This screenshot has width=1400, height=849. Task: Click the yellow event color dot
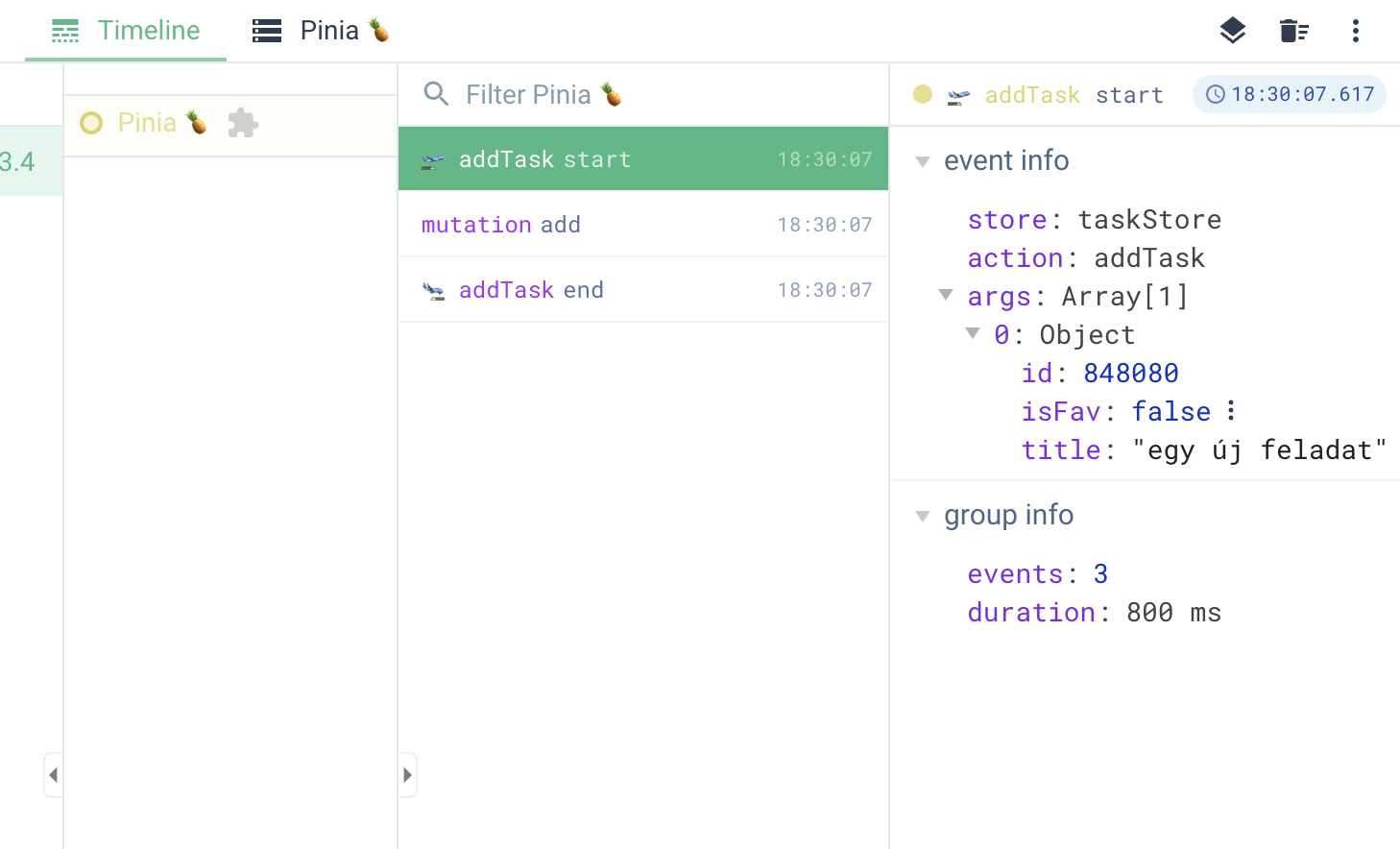click(x=923, y=94)
